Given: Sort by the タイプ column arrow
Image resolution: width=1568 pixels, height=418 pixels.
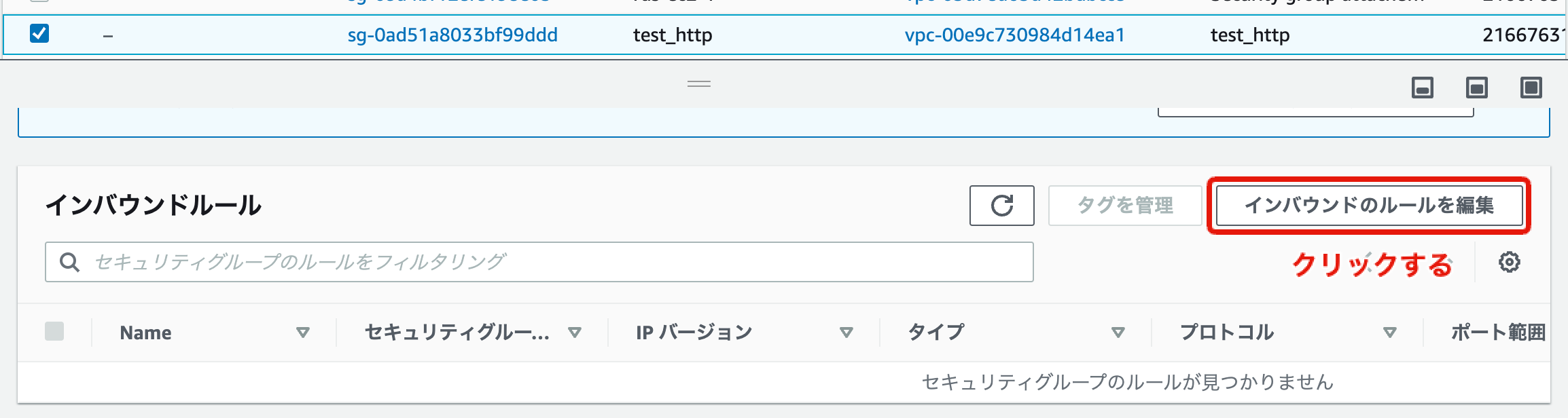Looking at the screenshot, I should point(1118,332).
